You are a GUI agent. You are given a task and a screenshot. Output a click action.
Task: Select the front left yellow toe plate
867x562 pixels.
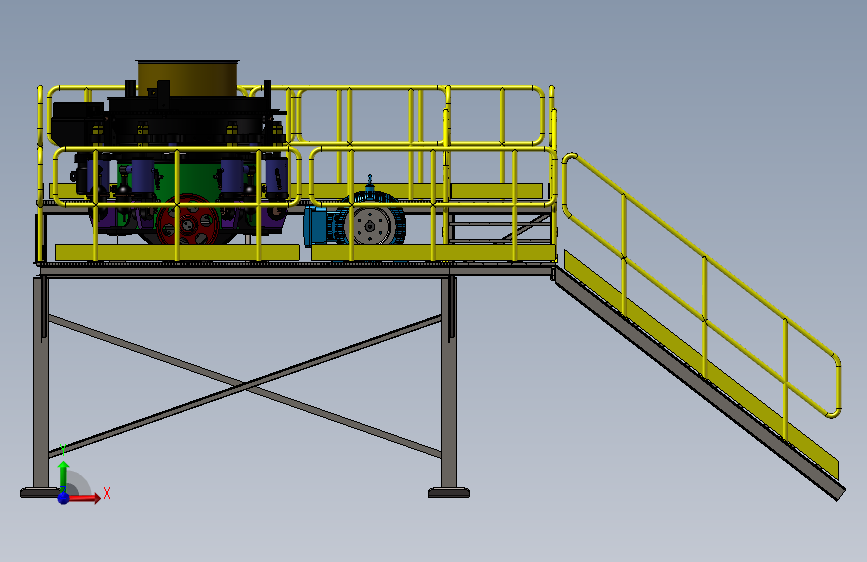point(177,252)
